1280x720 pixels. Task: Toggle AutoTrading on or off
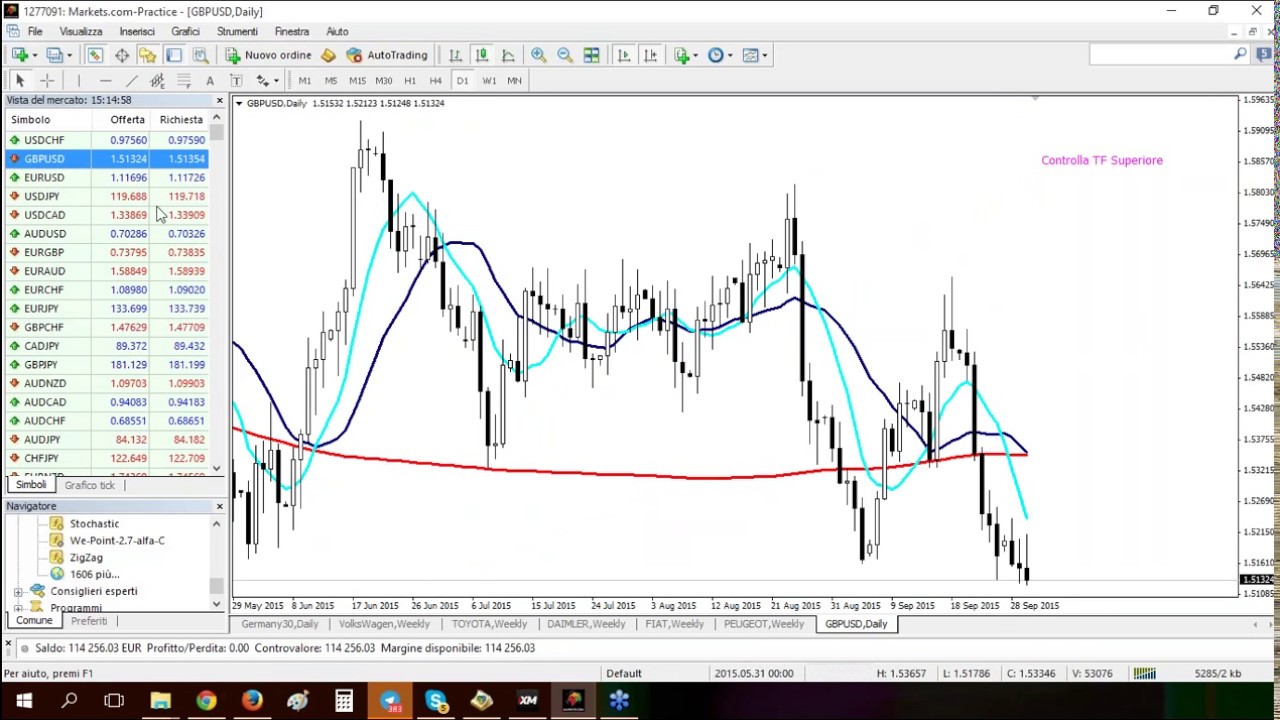tap(387, 55)
